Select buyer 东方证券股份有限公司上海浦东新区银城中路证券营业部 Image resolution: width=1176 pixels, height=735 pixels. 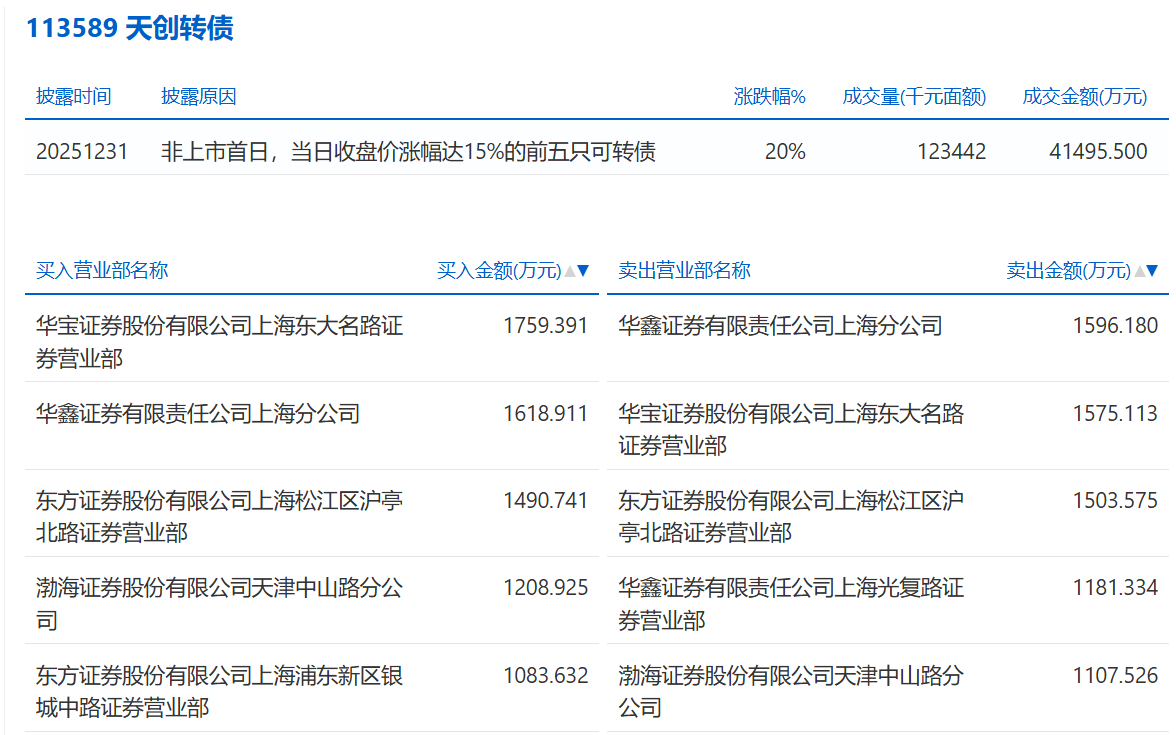click(x=220, y=692)
